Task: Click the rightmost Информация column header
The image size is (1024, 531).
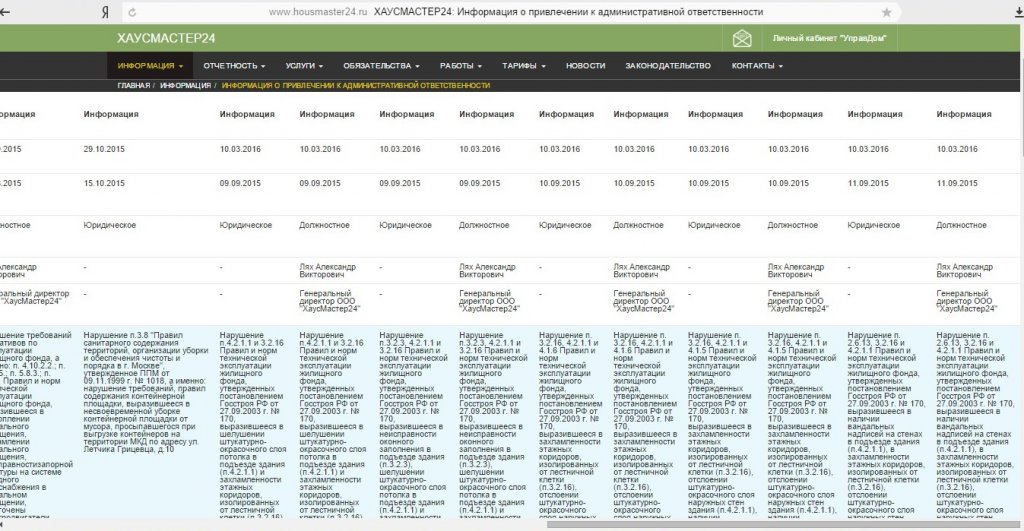Action: (964, 114)
